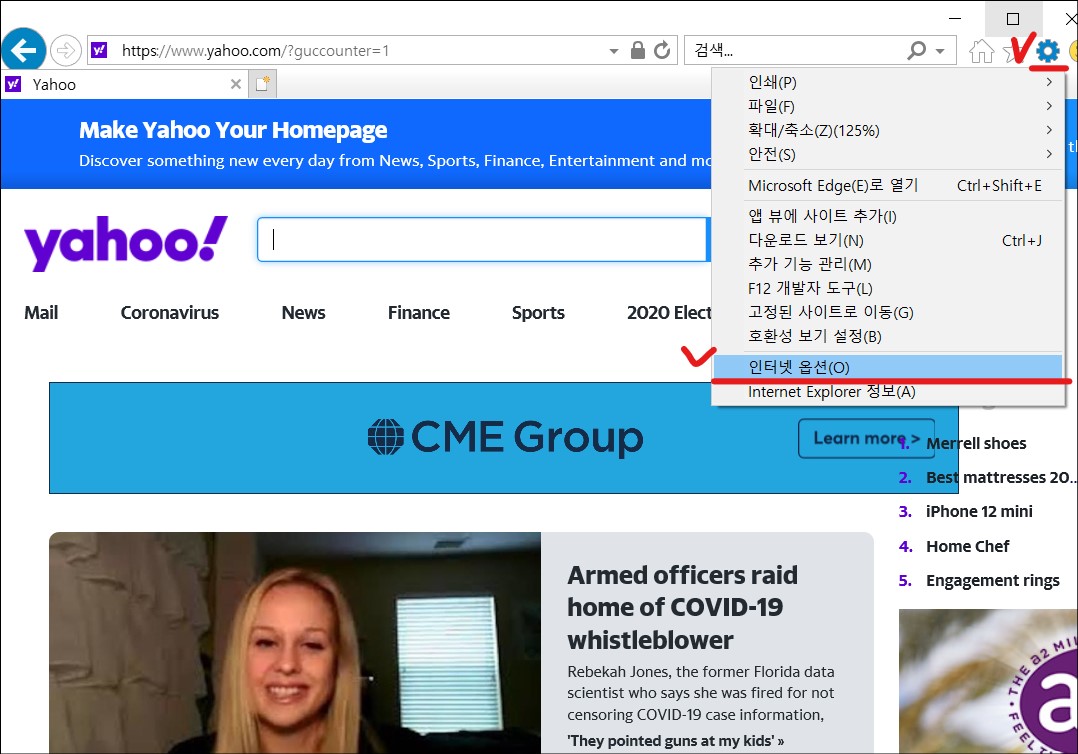The width and height of the screenshot is (1078, 754).
Task: Open the Sports link
Action: [538, 313]
